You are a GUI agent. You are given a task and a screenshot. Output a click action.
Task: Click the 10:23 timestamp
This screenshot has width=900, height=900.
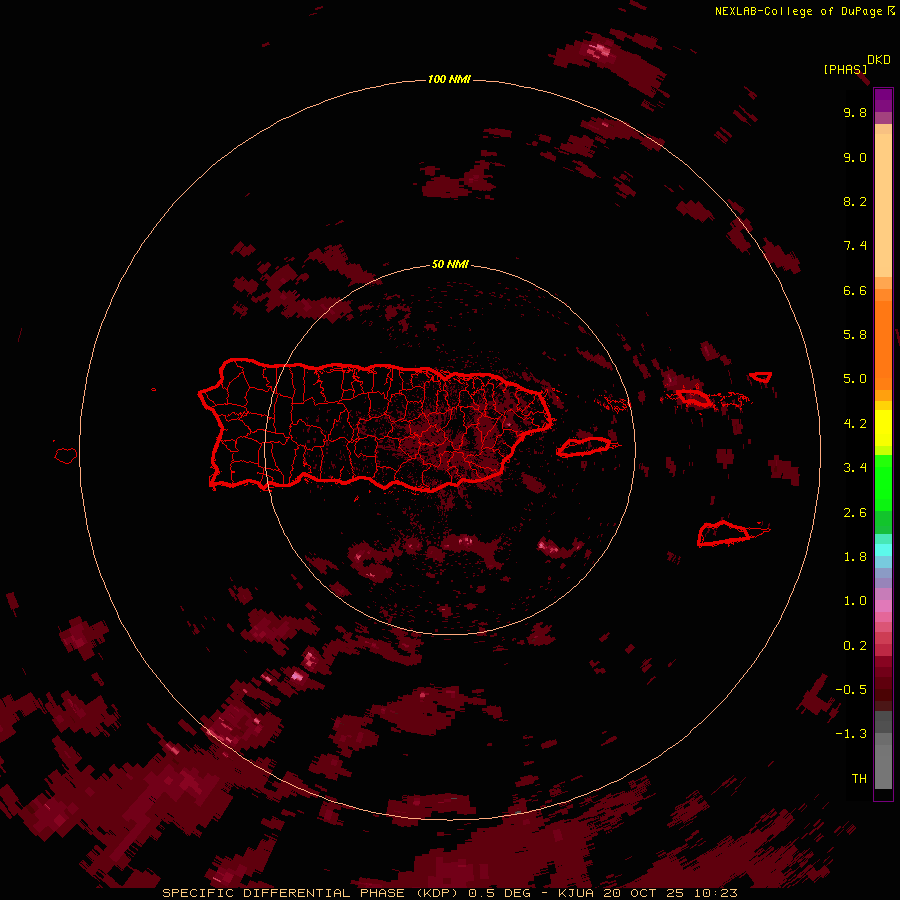point(715,893)
